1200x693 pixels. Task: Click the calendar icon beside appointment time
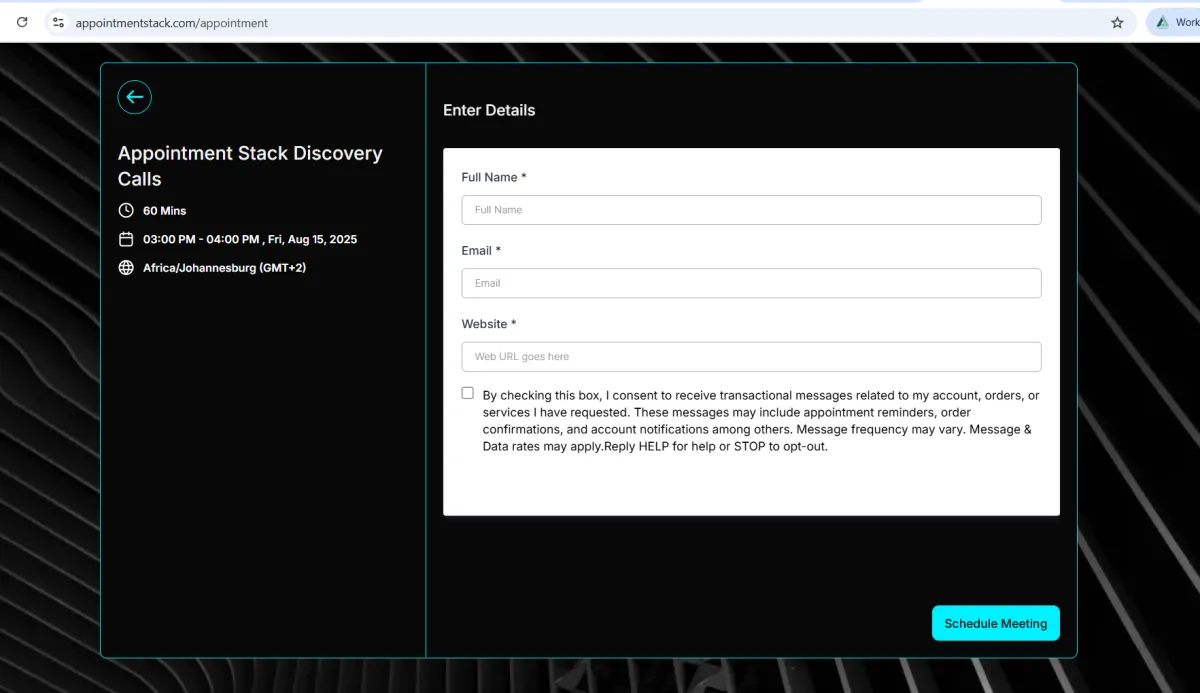[126, 239]
